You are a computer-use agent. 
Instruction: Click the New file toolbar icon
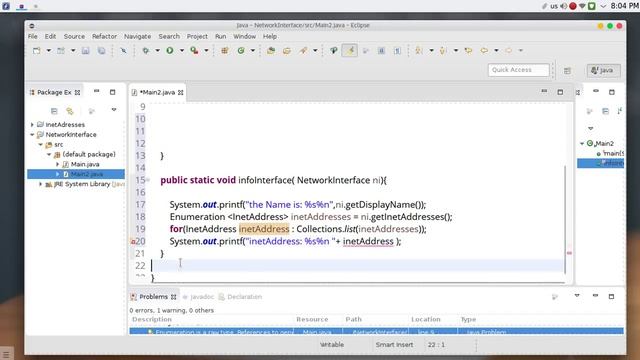pos(37,51)
